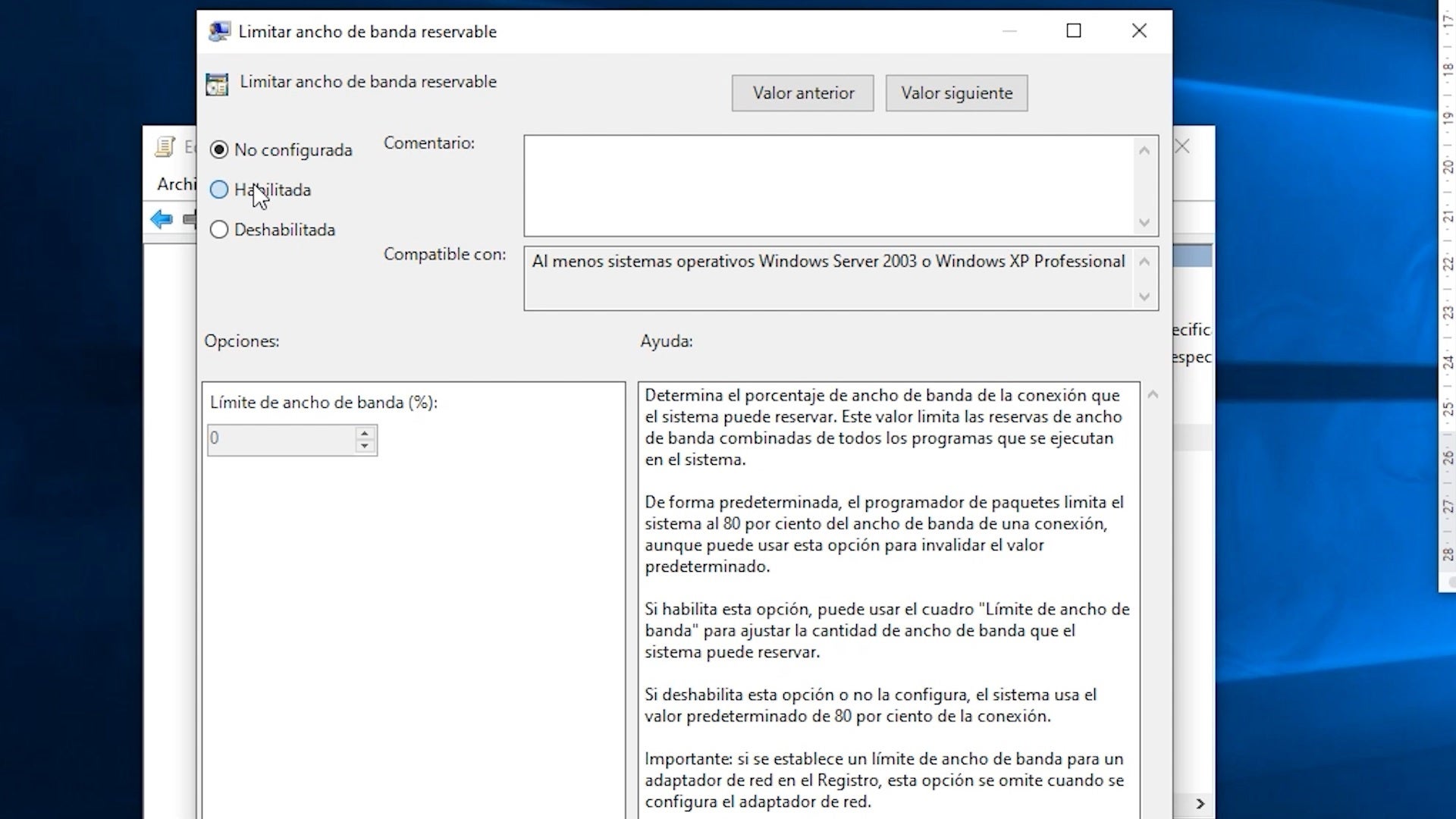The width and height of the screenshot is (1456, 819).
Task: Click the Valor anterior button
Action: click(x=802, y=93)
